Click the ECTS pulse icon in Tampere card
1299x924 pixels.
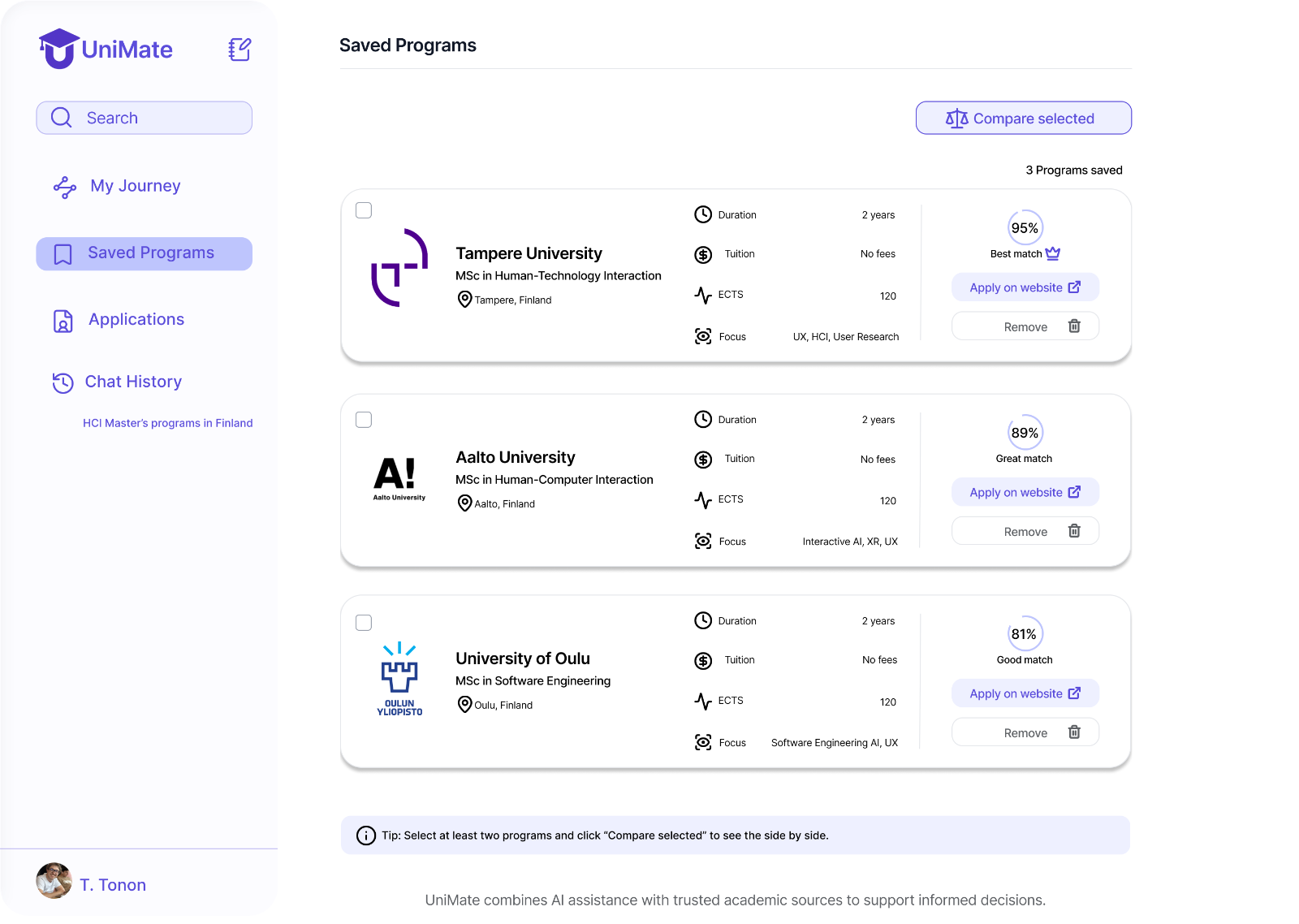pos(703,295)
